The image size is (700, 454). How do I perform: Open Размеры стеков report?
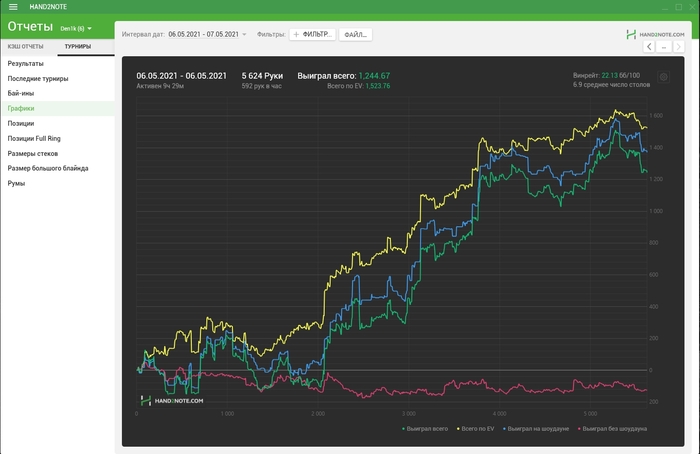coord(57,154)
